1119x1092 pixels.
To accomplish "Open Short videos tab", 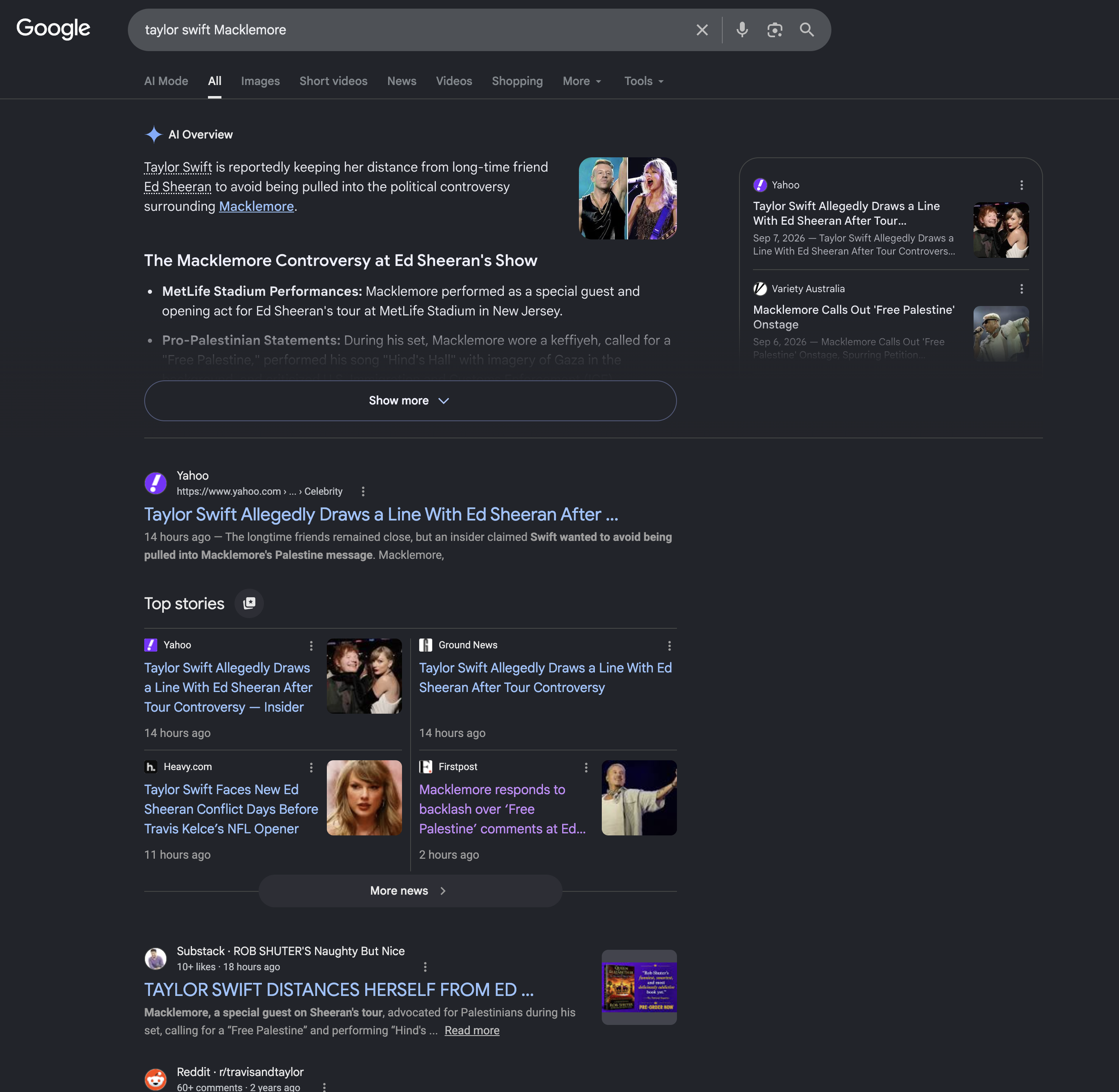I will click(x=333, y=81).
